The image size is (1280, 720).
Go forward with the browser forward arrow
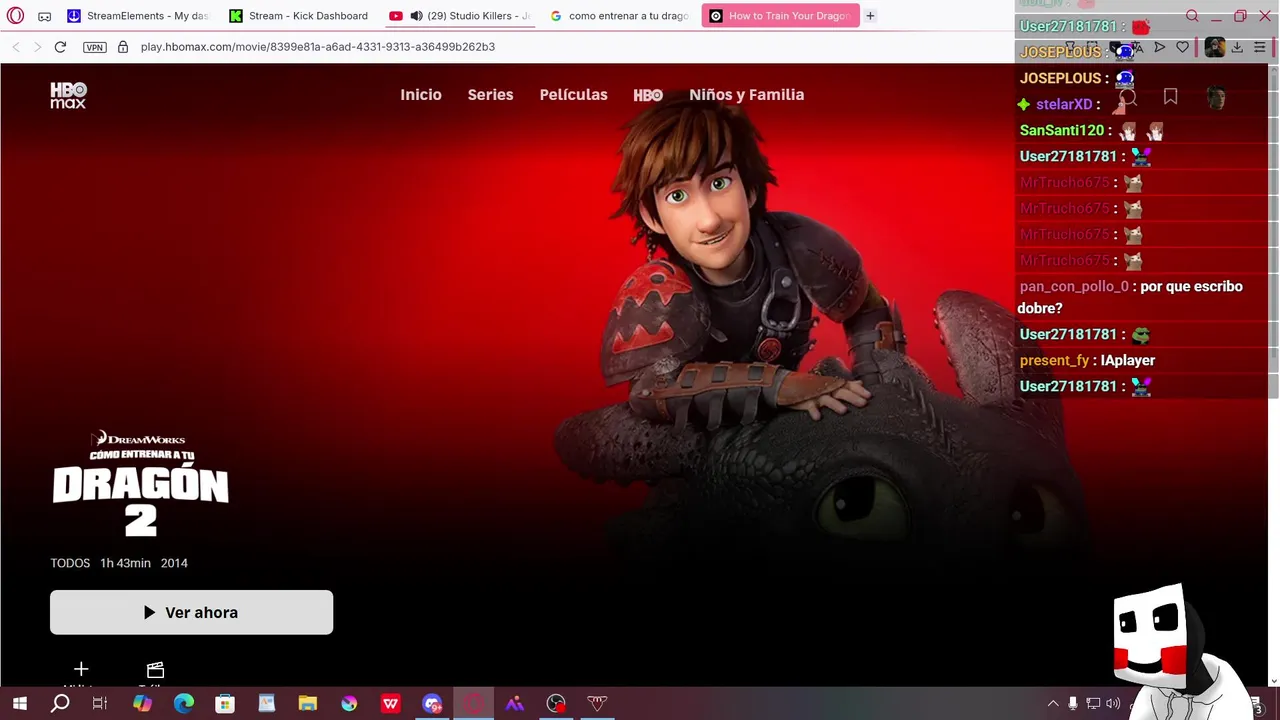click(x=37, y=47)
